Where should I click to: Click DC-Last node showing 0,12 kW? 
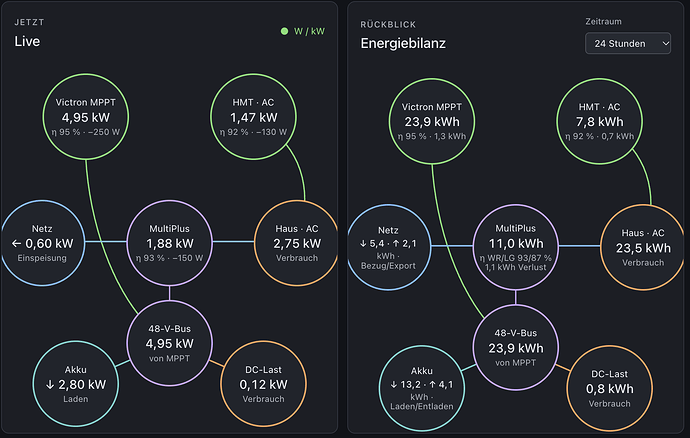click(x=263, y=384)
